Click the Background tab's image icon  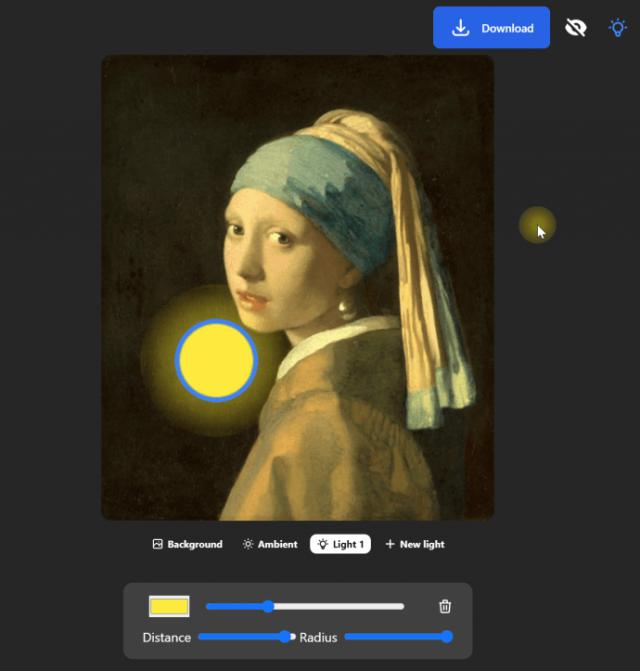click(x=157, y=544)
